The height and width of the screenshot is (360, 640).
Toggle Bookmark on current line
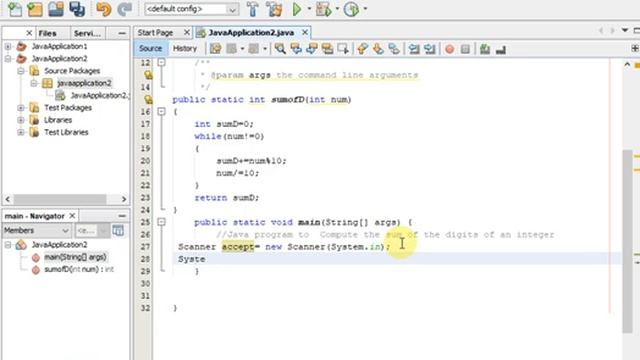394,49
